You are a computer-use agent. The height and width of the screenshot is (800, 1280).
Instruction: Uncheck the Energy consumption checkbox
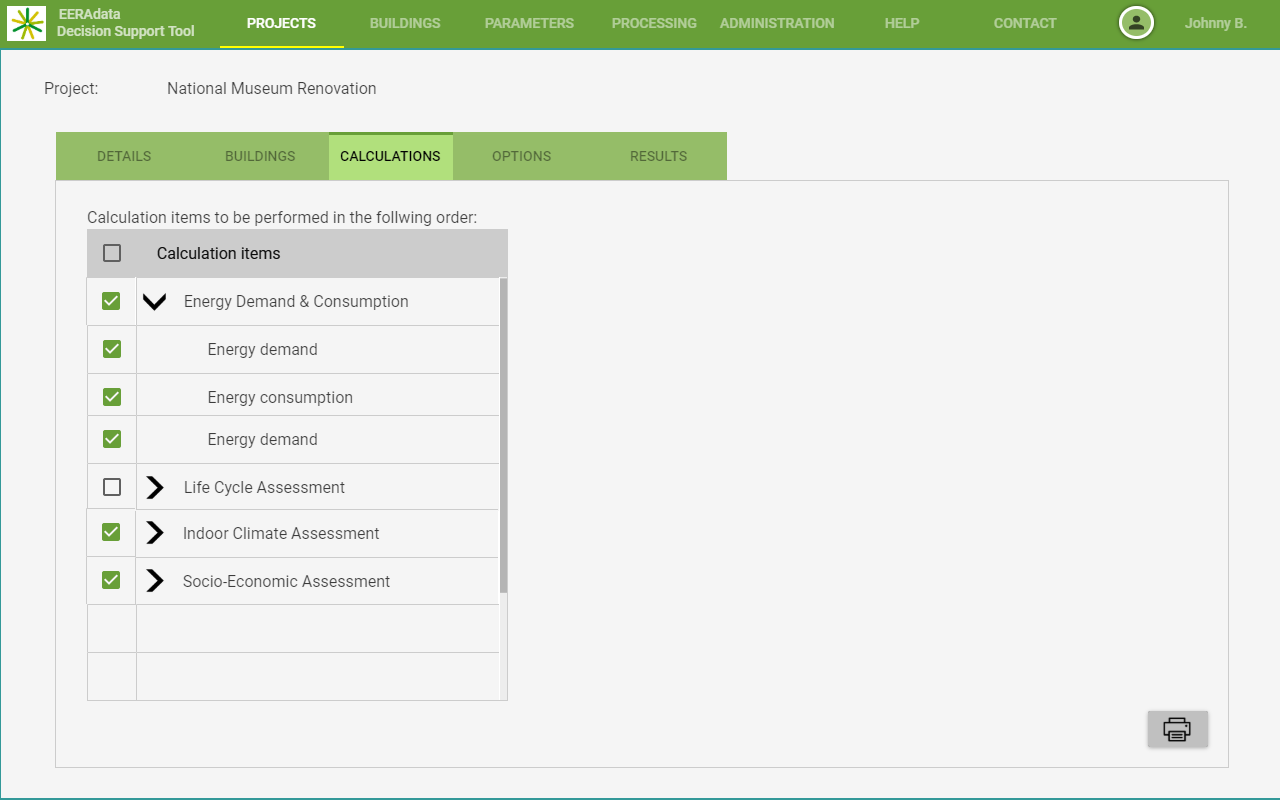coord(112,398)
